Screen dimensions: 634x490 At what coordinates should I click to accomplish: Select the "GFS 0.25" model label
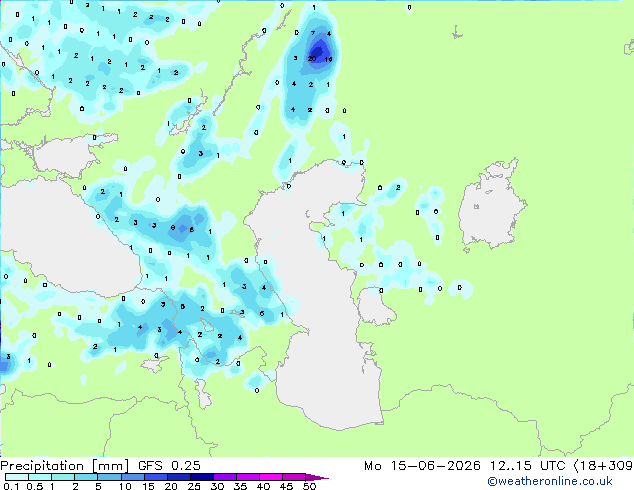pyautogui.click(x=169, y=466)
